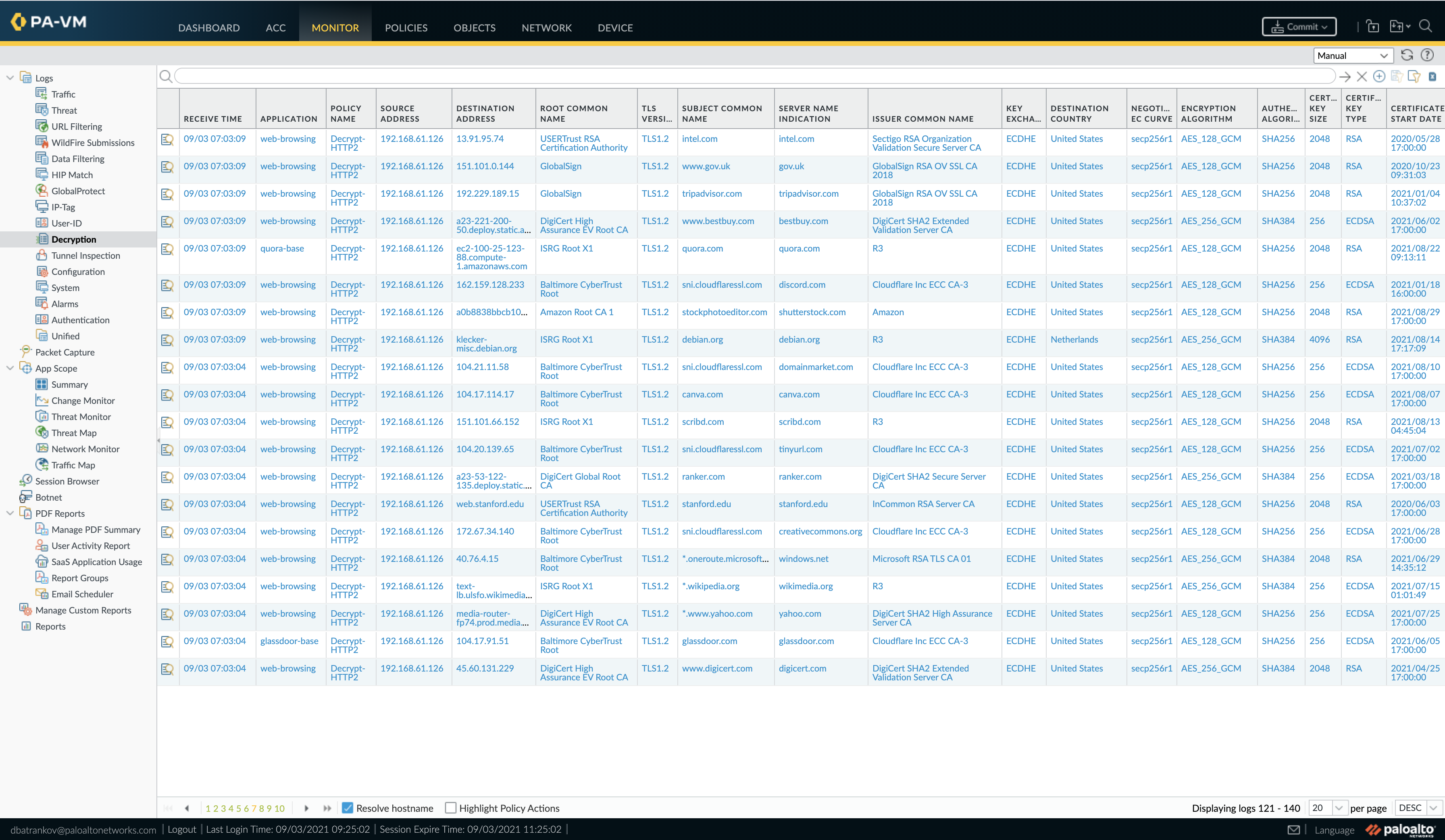Open Session Browser
Image resolution: width=1445 pixels, height=840 pixels.
(x=67, y=481)
